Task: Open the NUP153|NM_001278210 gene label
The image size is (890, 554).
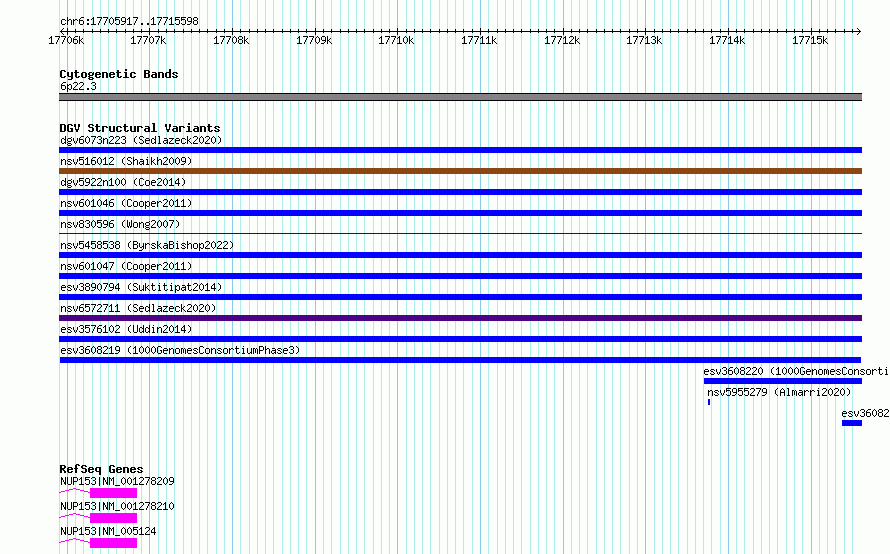Action: click(117, 506)
